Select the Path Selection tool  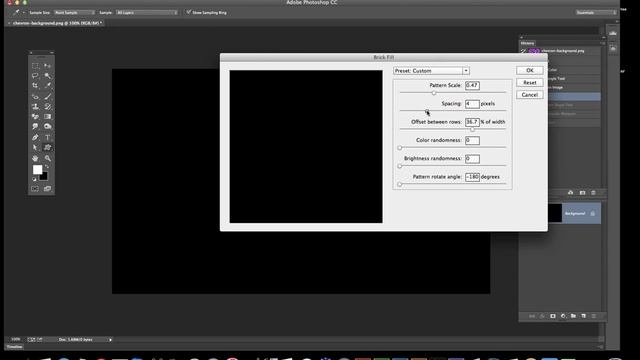35,147
